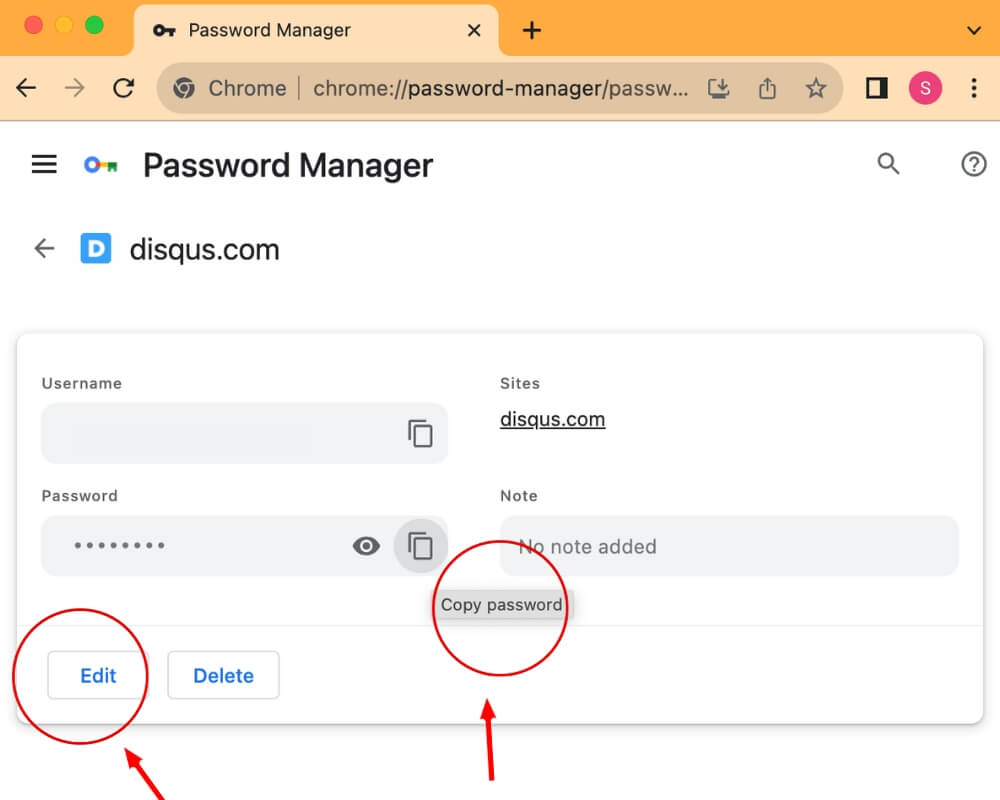Open the search in Password Manager
The width and height of the screenshot is (1000, 800).
click(x=888, y=164)
